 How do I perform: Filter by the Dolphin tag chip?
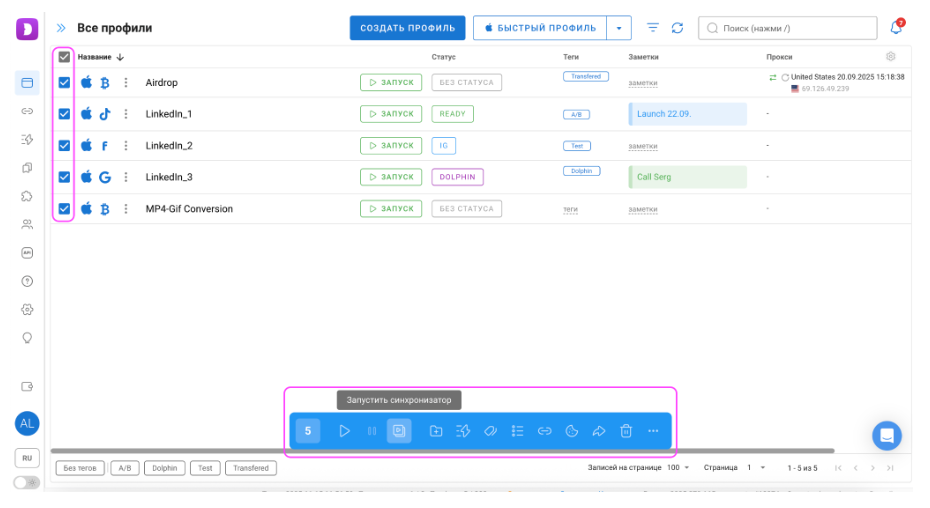164,468
